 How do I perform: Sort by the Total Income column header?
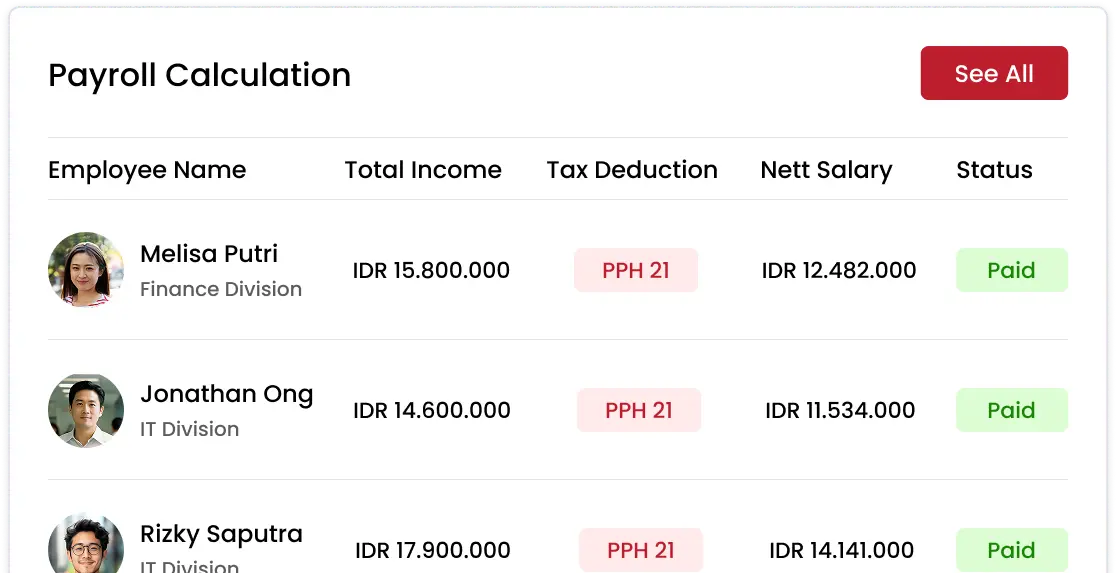(423, 170)
